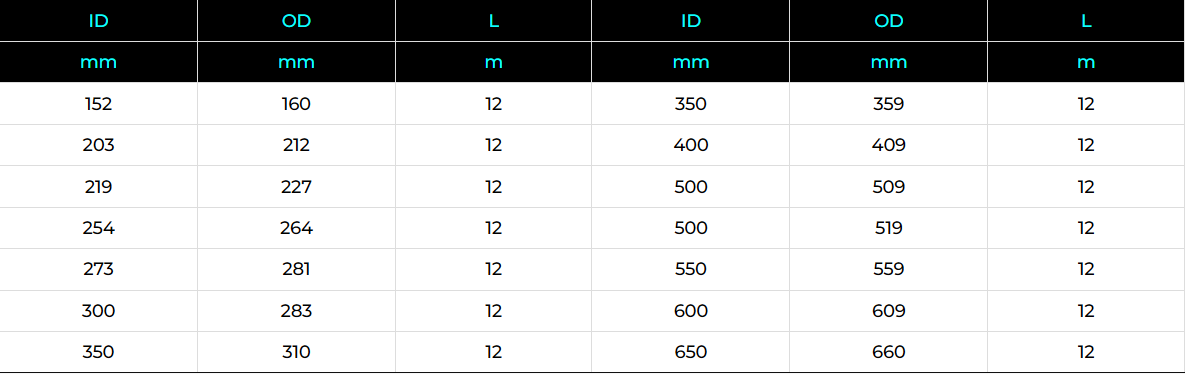
Task: Select the cell with value 219
Action: (98, 187)
